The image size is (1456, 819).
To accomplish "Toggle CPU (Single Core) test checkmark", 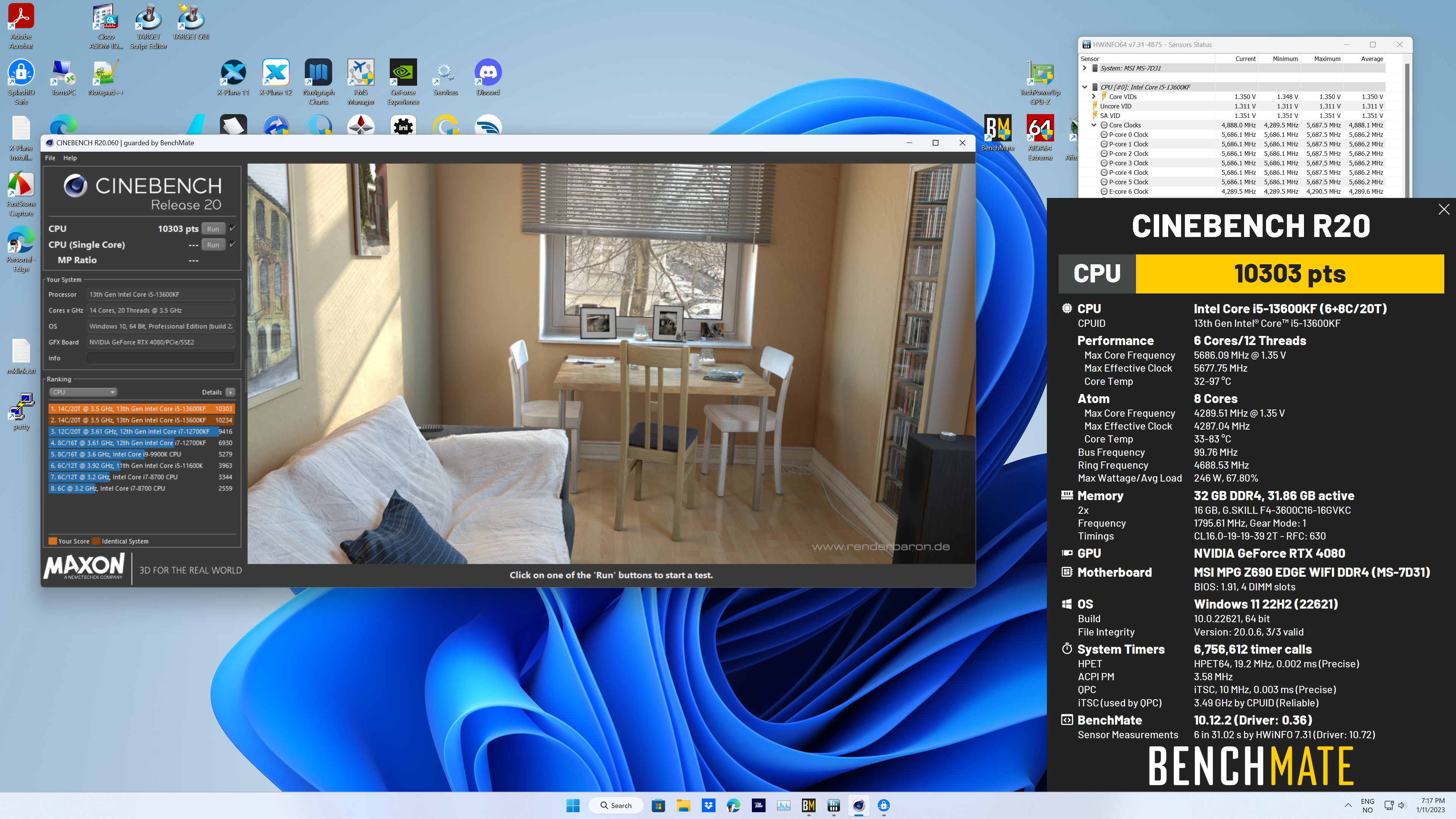I will pyautogui.click(x=232, y=244).
